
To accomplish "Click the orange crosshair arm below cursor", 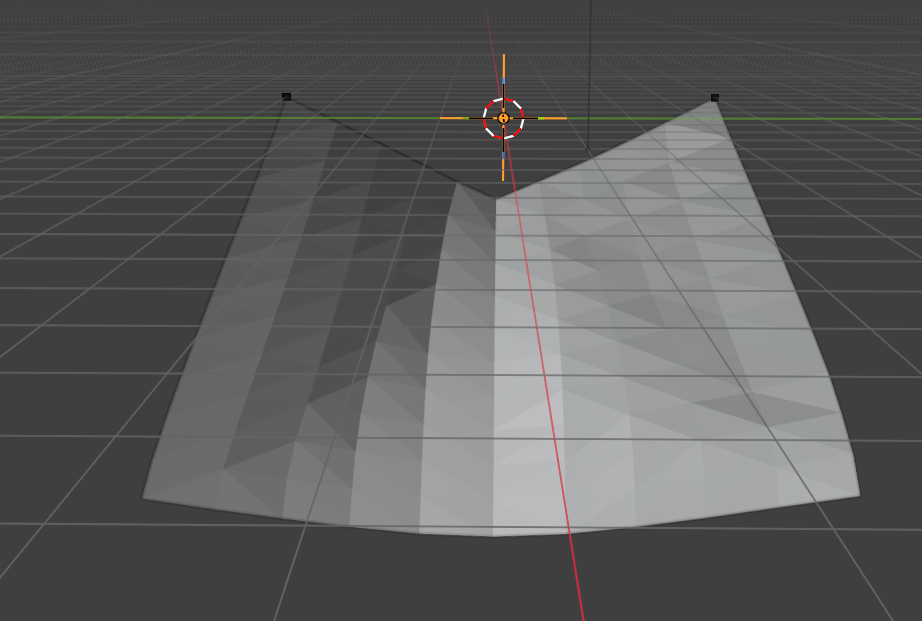I will (x=503, y=167).
